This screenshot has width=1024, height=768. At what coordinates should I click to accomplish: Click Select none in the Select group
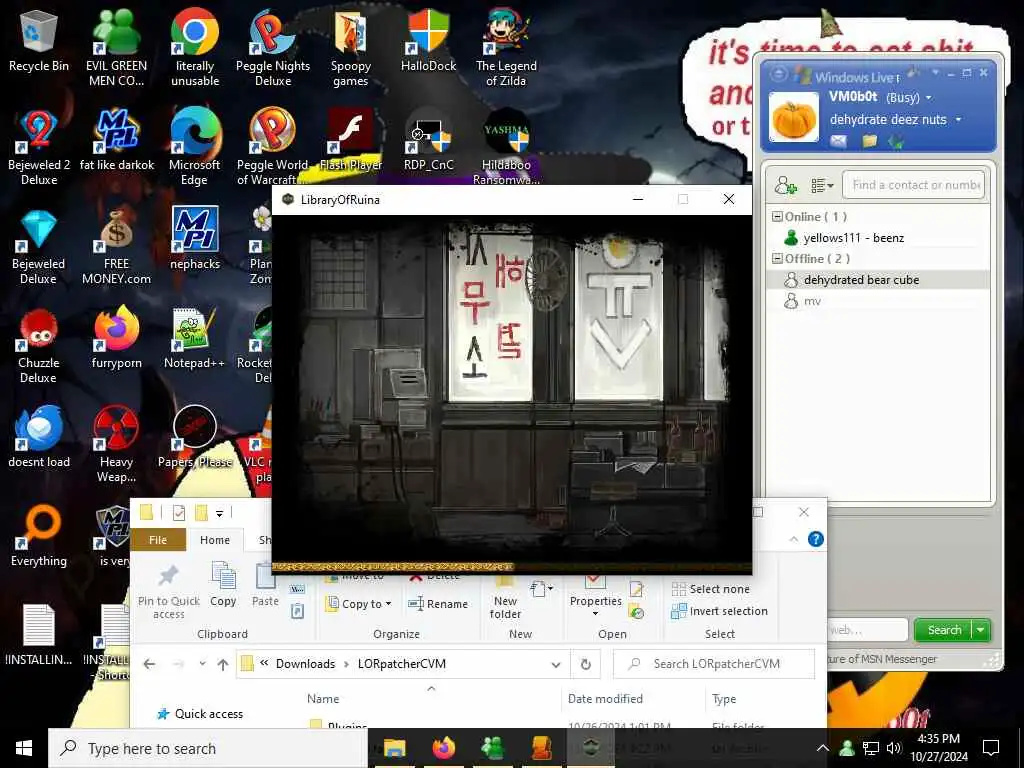(x=711, y=589)
